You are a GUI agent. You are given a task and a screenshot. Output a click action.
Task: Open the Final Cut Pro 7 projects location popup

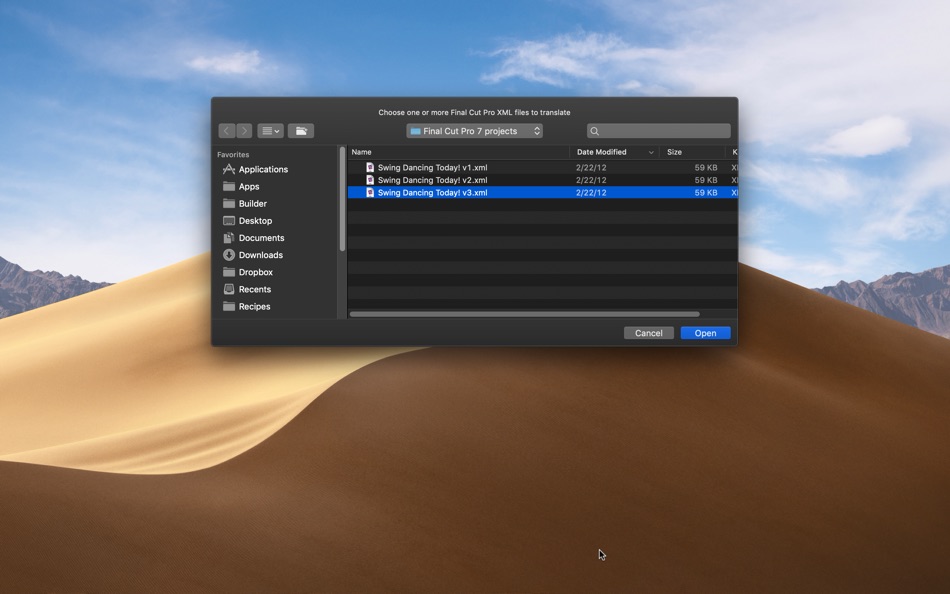pyautogui.click(x=474, y=131)
